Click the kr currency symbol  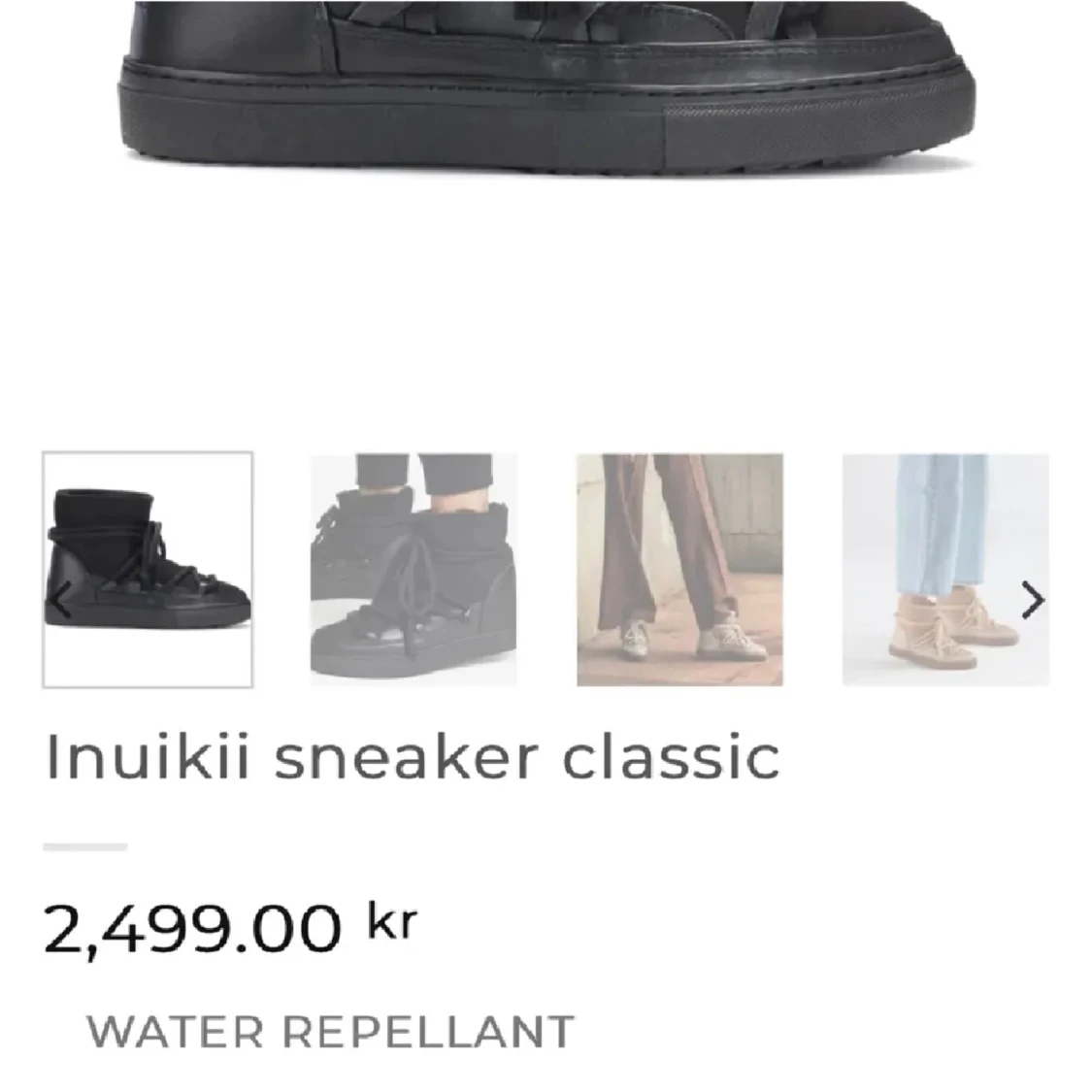click(393, 921)
